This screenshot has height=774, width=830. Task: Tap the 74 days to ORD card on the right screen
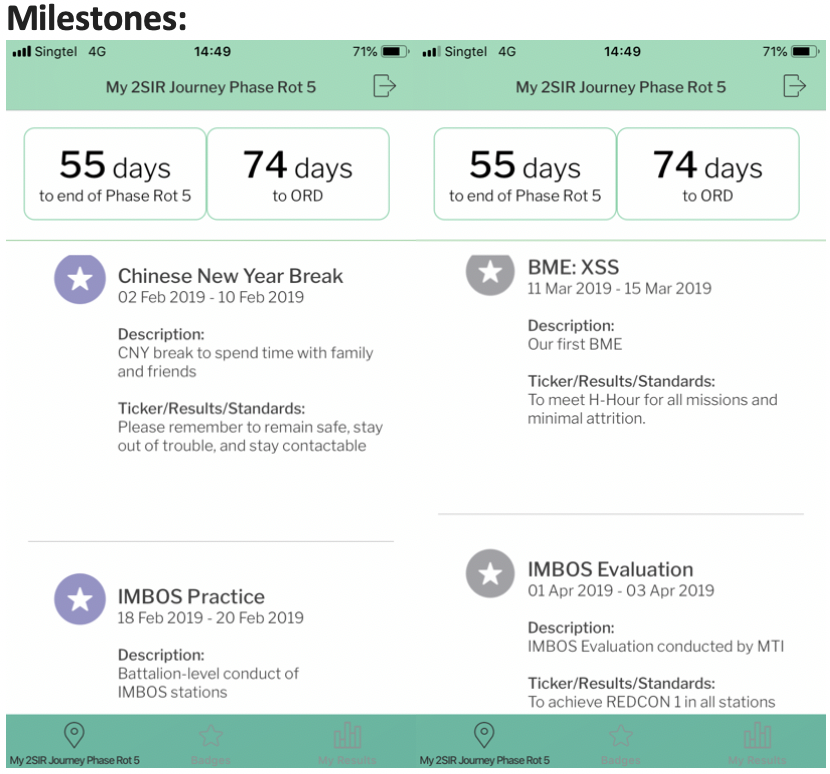(x=708, y=174)
